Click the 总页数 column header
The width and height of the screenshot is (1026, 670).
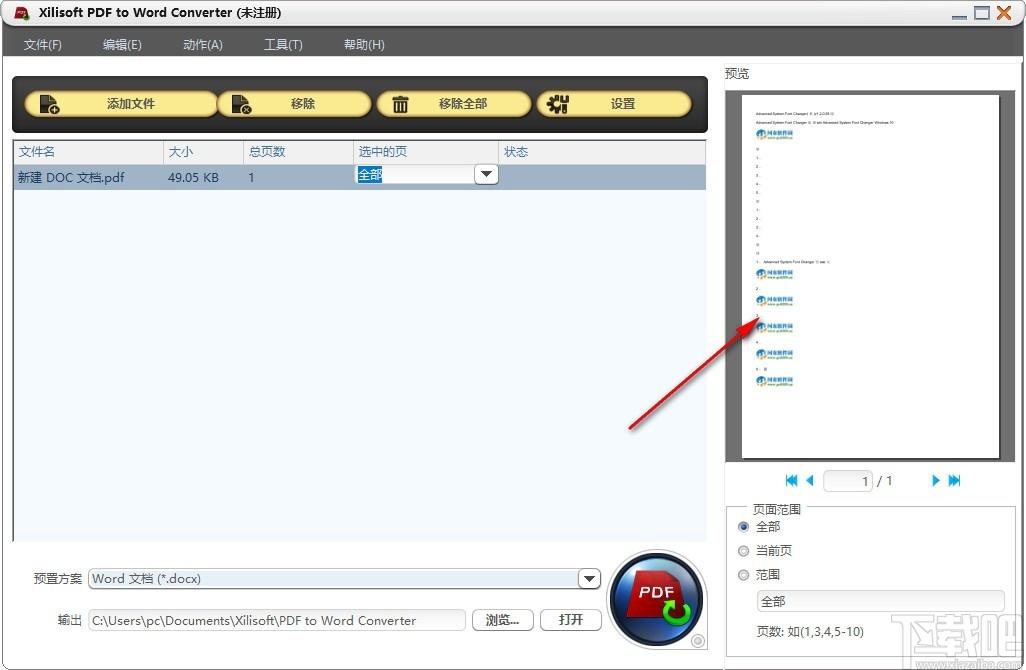(298, 152)
